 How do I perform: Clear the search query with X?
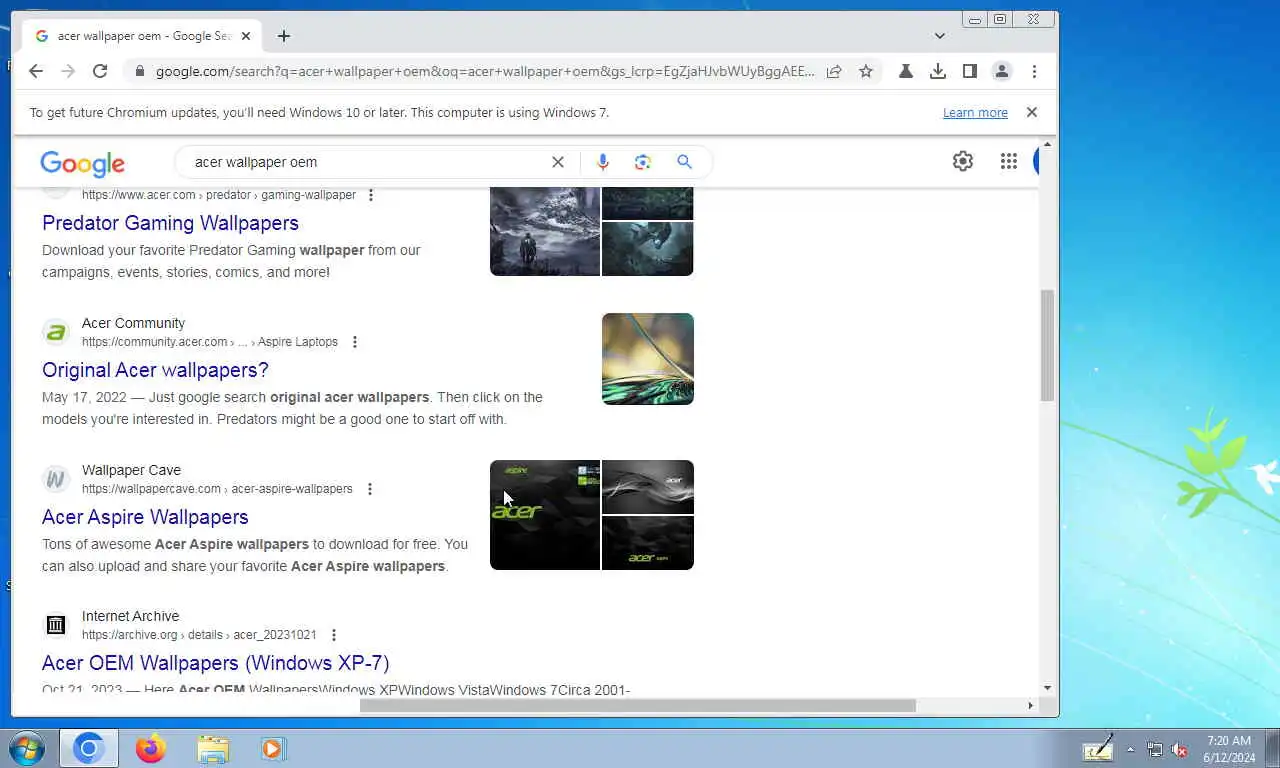pyautogui.click(x=558, y=162)
